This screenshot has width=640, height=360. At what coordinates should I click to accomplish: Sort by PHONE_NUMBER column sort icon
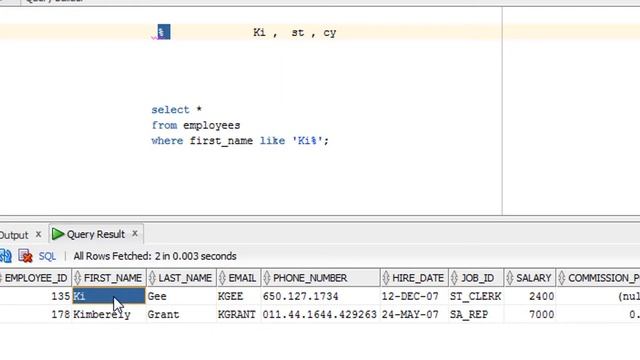pyautogui.click(x=267, y=278)
